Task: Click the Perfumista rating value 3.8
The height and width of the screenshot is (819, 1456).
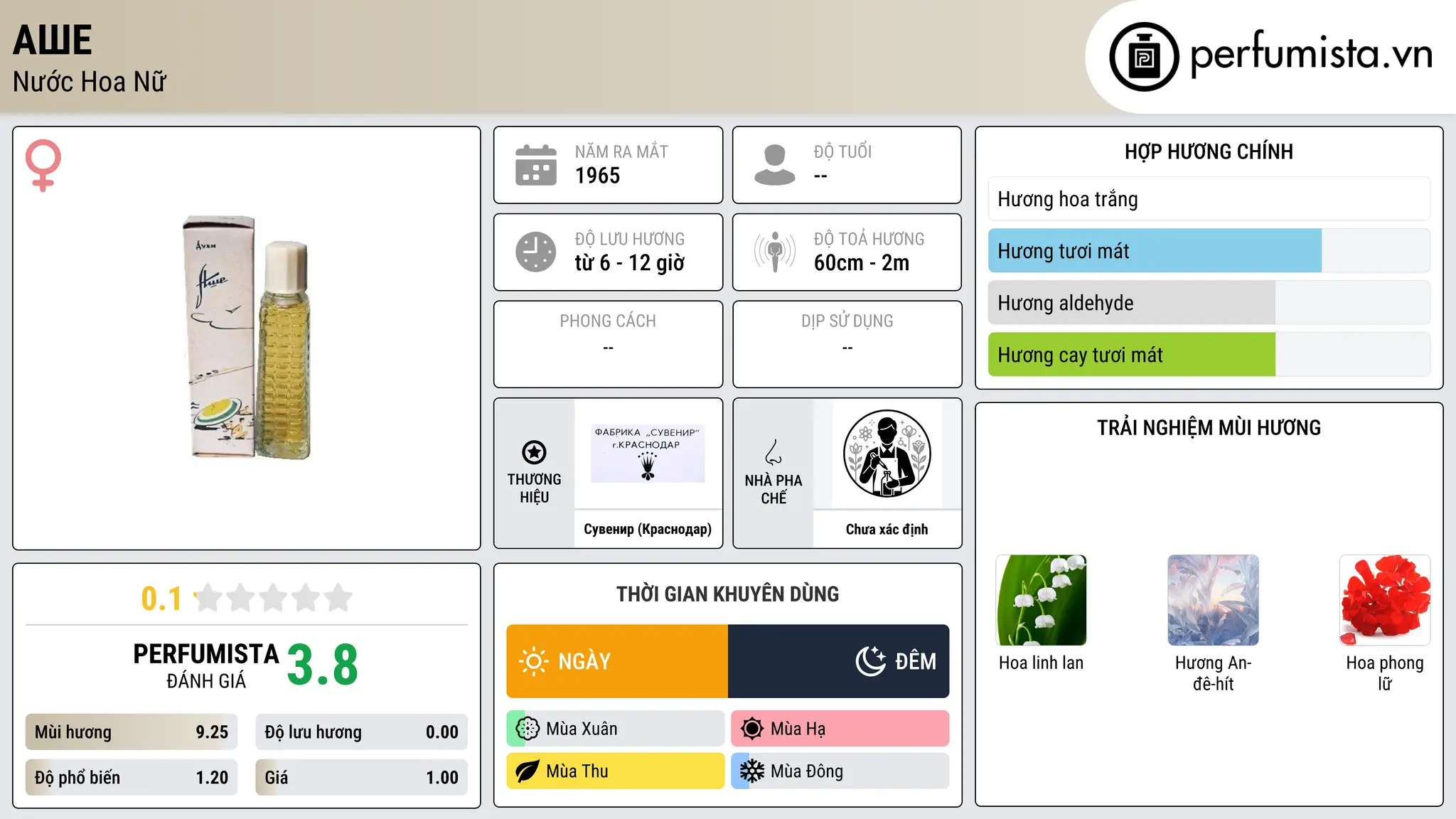Action: point(323,665)
